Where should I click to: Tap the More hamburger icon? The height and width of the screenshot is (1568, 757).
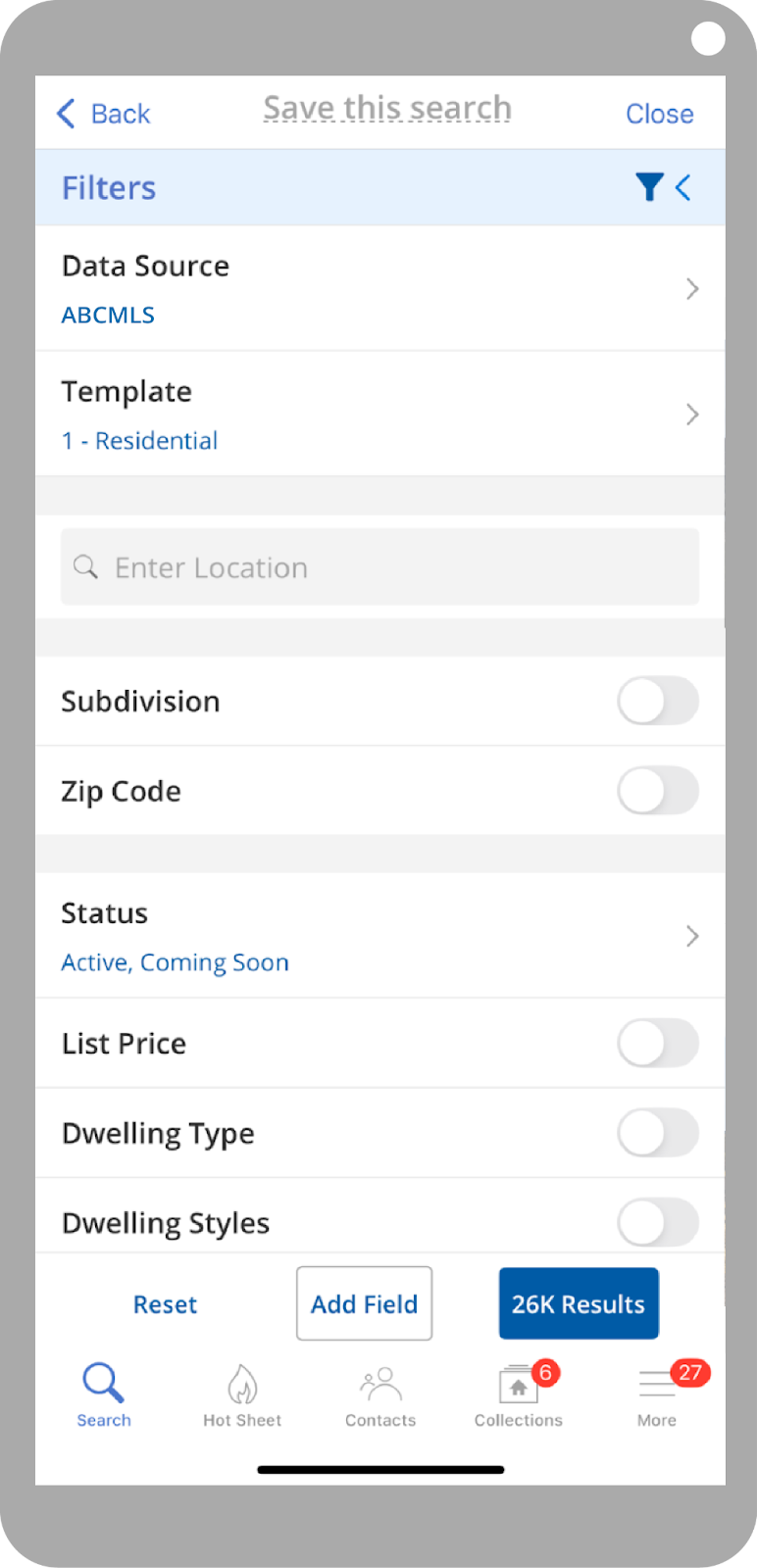pos(657,1385)
